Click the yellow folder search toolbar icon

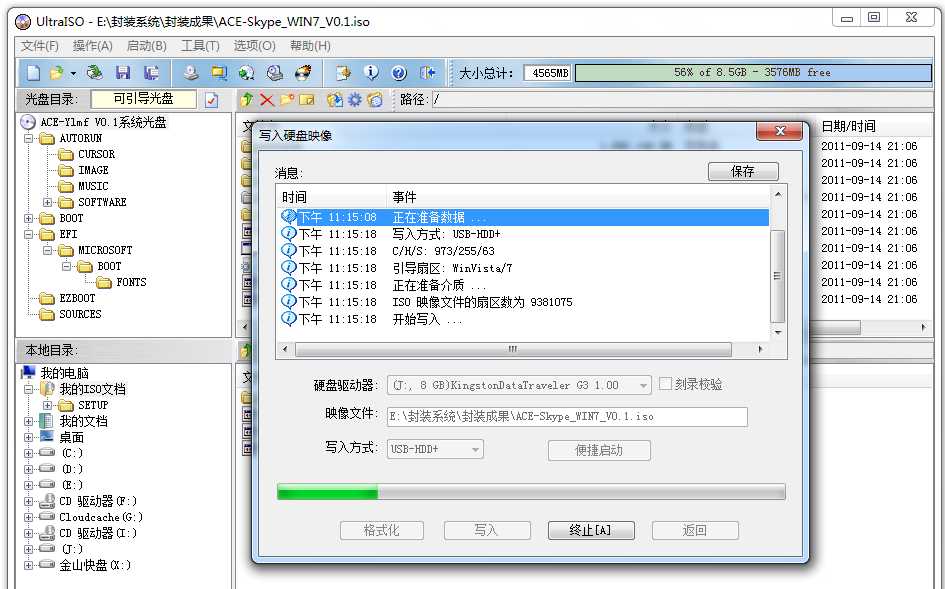[219, 73]
